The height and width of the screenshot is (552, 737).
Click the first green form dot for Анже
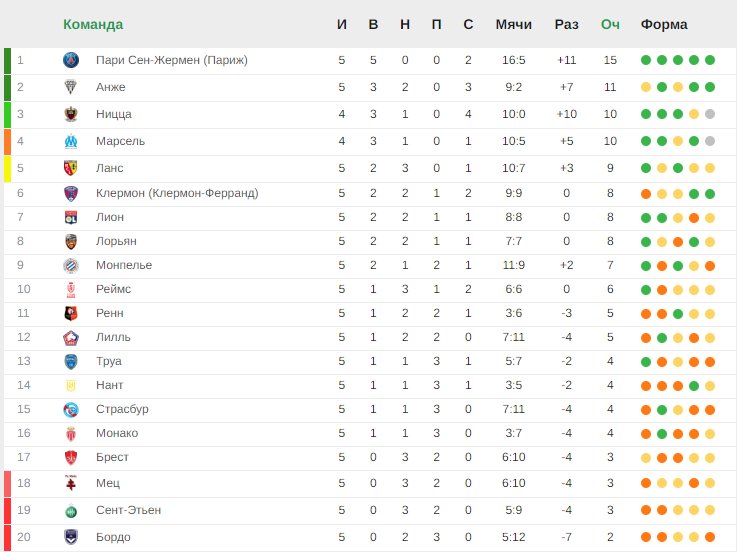coord(662,87)
